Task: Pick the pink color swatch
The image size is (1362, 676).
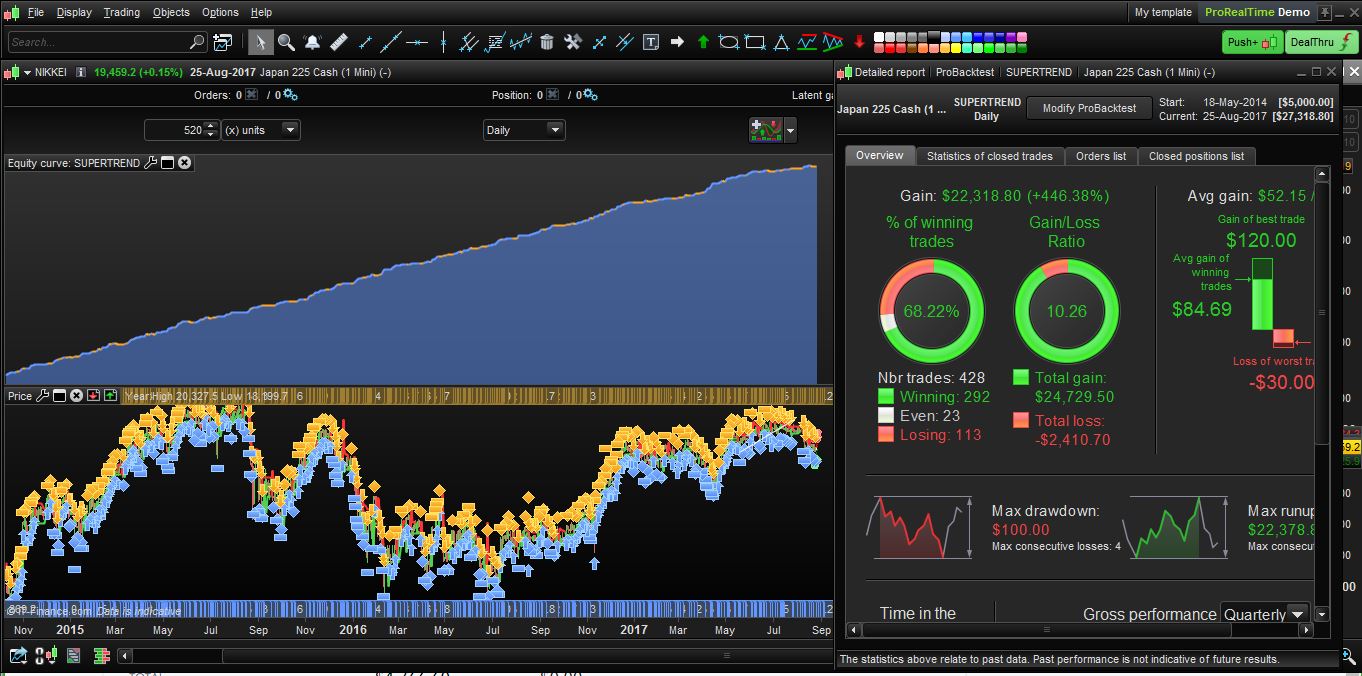Action: point(1022,37)
